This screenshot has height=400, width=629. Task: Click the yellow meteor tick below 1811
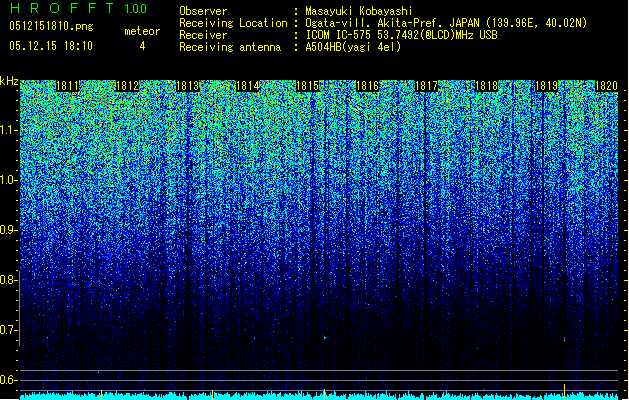[101, 394]
